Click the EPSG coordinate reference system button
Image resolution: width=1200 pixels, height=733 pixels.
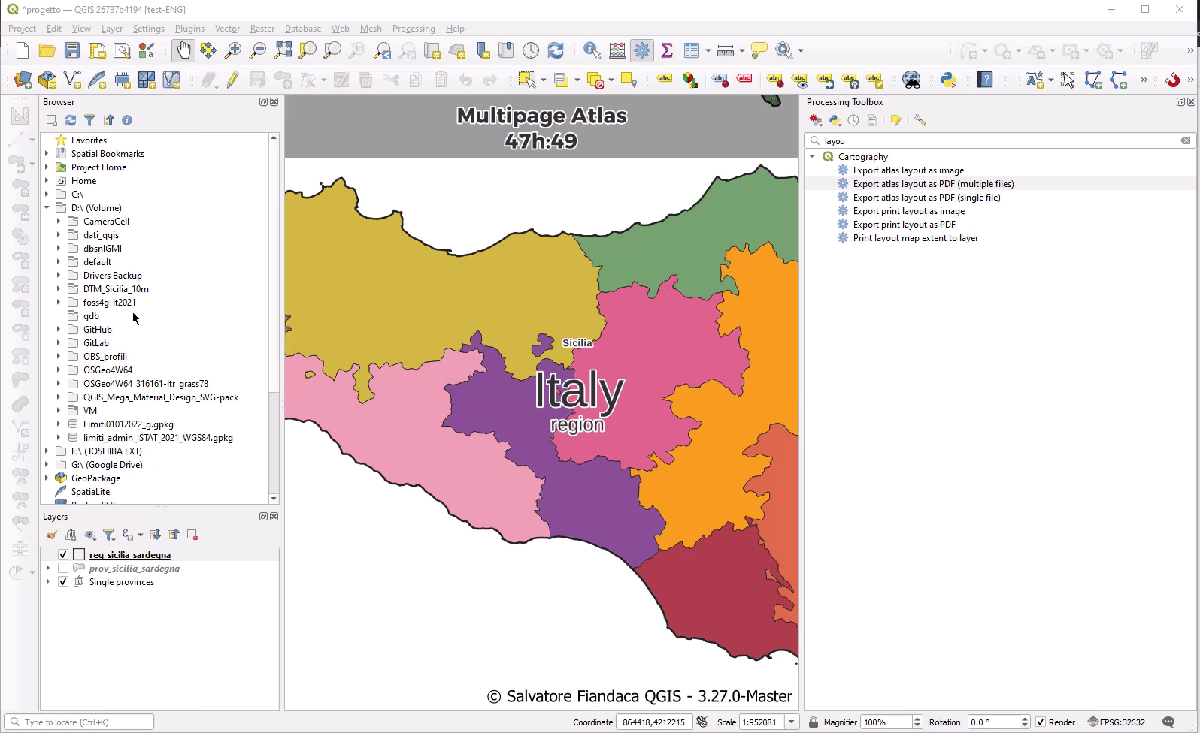[x=1116, y=722]
